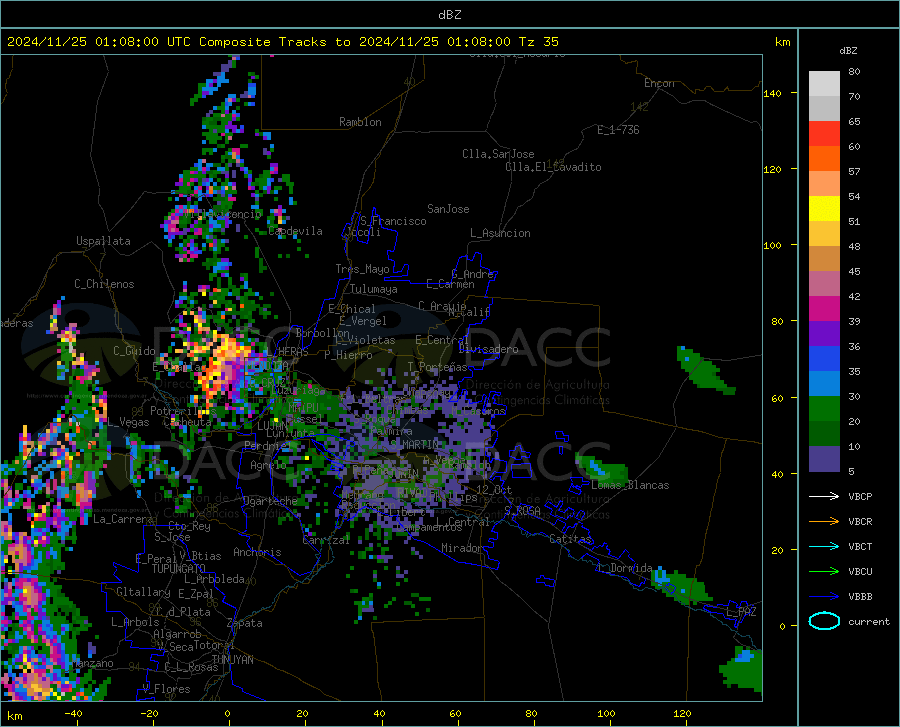Click the Ramblon map label

coord(360,122)
